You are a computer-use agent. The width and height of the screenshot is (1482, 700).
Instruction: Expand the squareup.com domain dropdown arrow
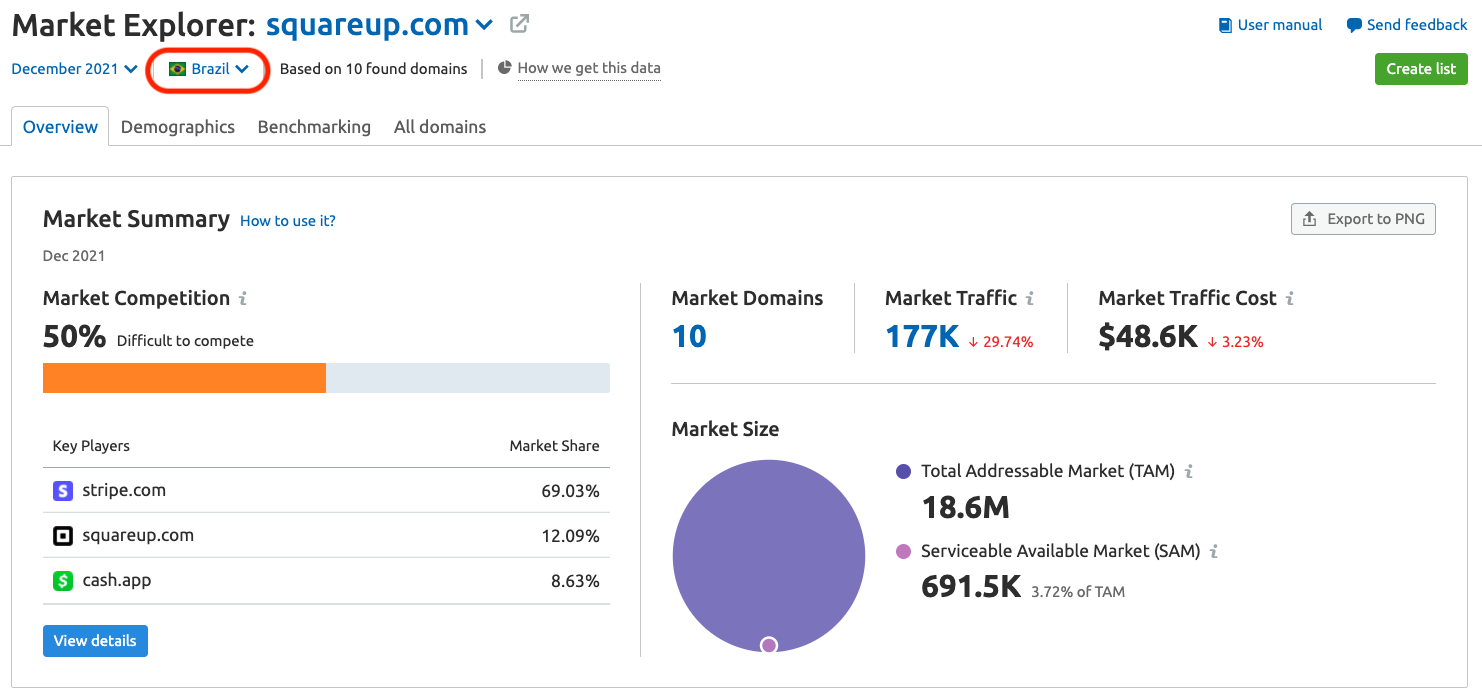pyautogui.click(x=484, y=25)
